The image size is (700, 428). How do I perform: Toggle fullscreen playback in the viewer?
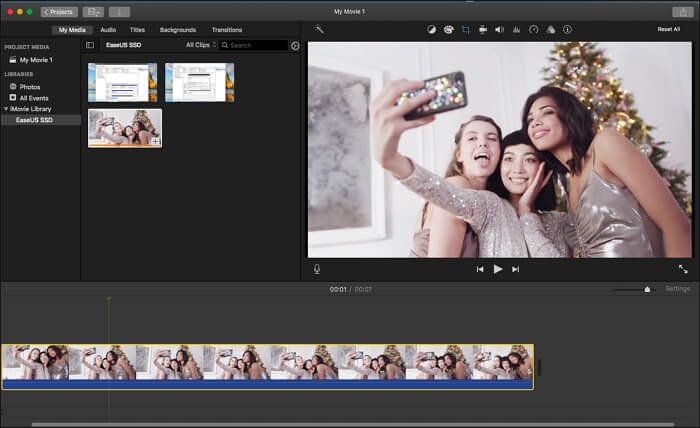coord(683,269)
